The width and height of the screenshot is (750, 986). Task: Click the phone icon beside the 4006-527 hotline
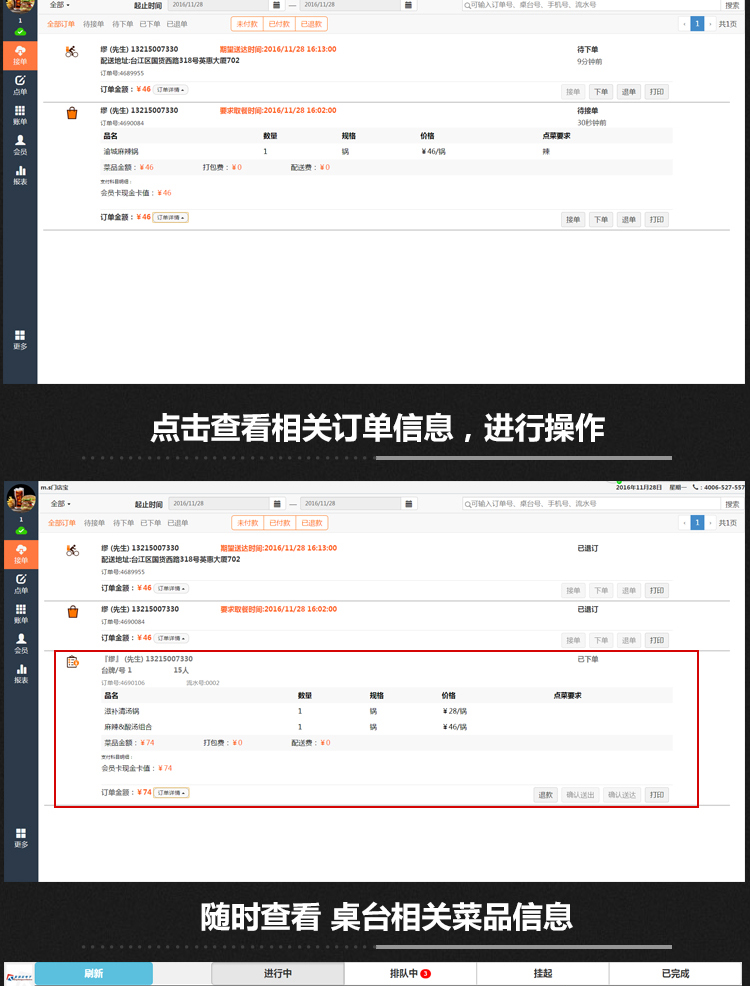(x=696, y=487)
